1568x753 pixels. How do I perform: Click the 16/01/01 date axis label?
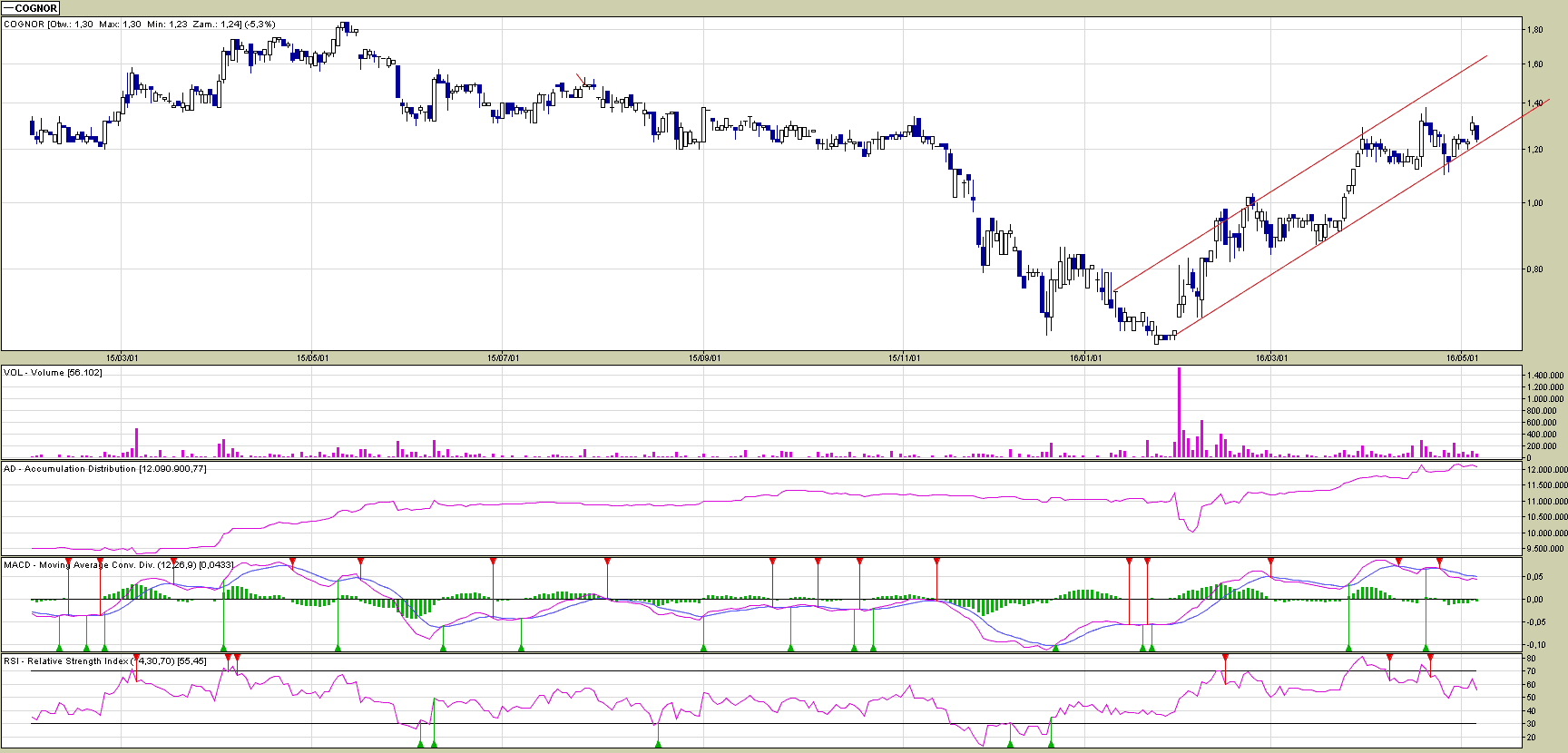coord(1085,358)
